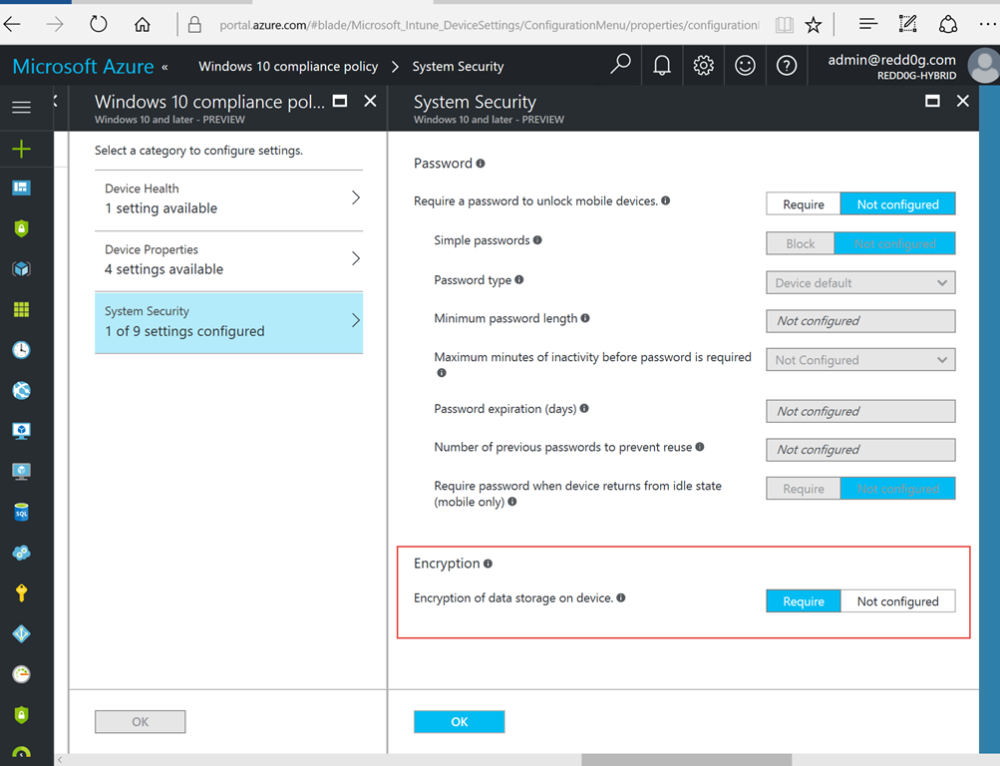Open the Monitor gauge icon in the sidebar
The height and width of the screenshot is (766, 1000).
[x=21, y=674]
